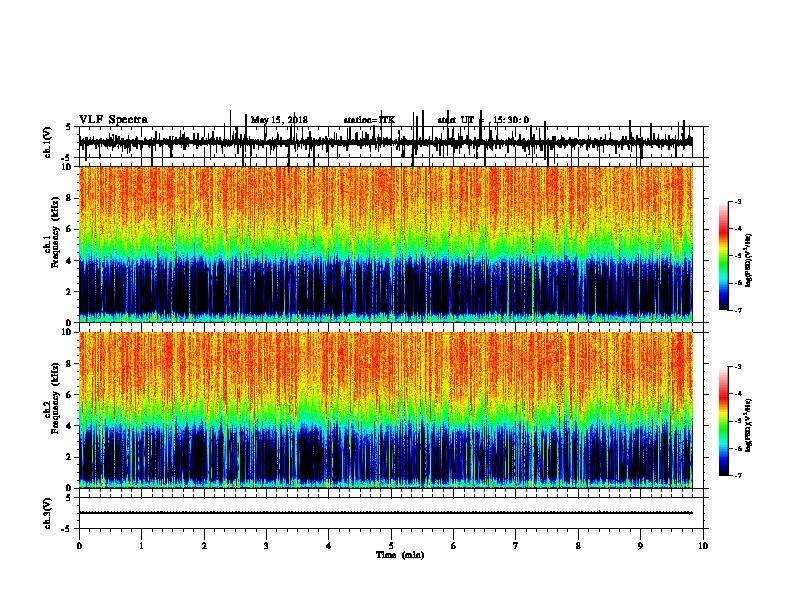Viewport: 792px width, 612px height.
Task: Click the ch.2 frequency tick label "6"
Action: pos(70,395)
